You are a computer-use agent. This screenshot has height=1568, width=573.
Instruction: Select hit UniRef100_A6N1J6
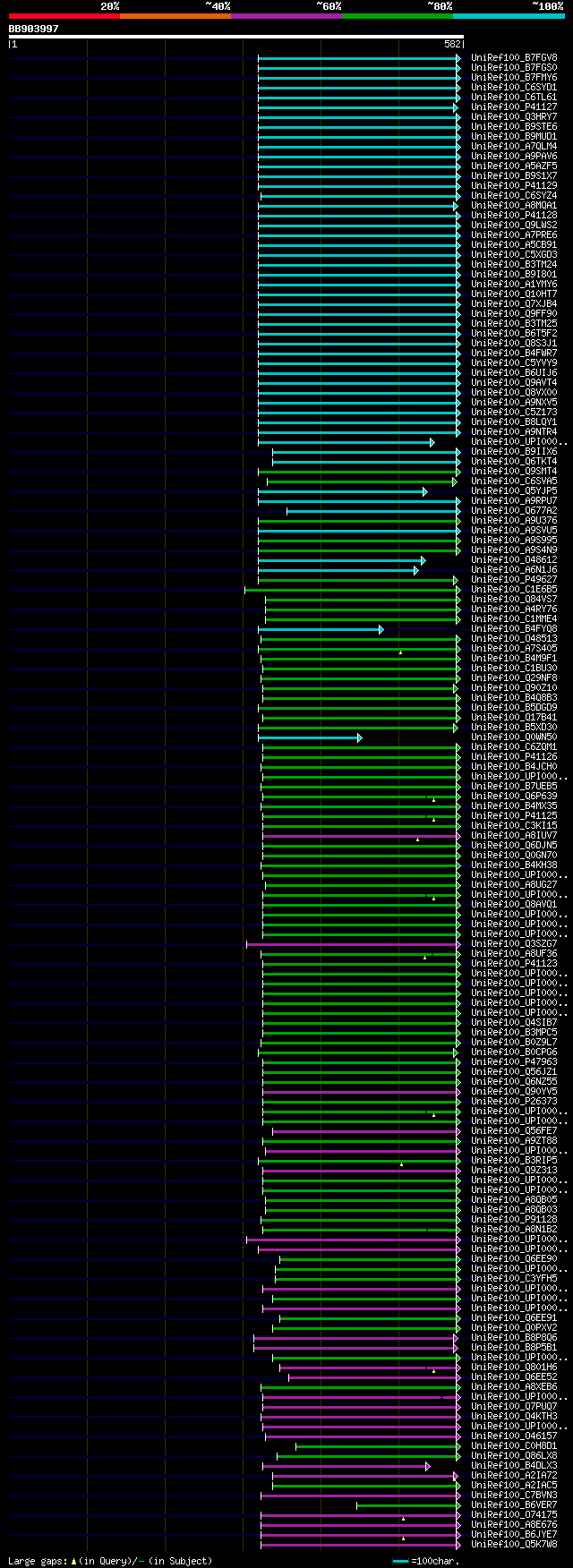click(514, 570)
